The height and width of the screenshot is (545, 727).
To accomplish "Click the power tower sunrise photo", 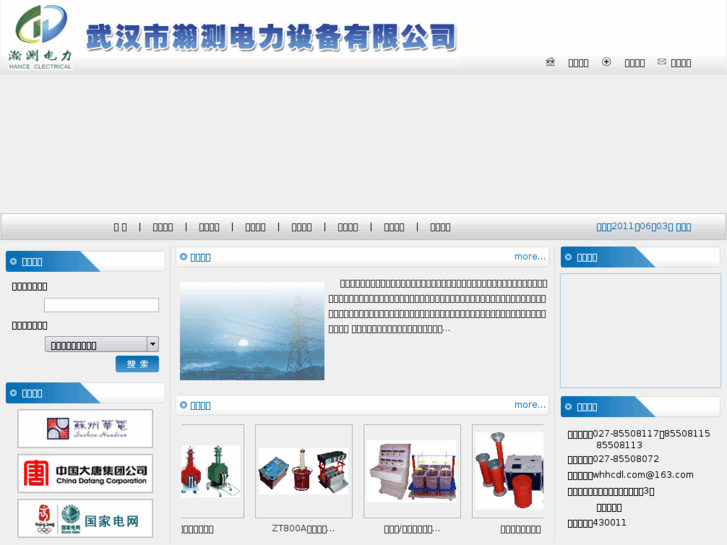I will tap(252, 331).
